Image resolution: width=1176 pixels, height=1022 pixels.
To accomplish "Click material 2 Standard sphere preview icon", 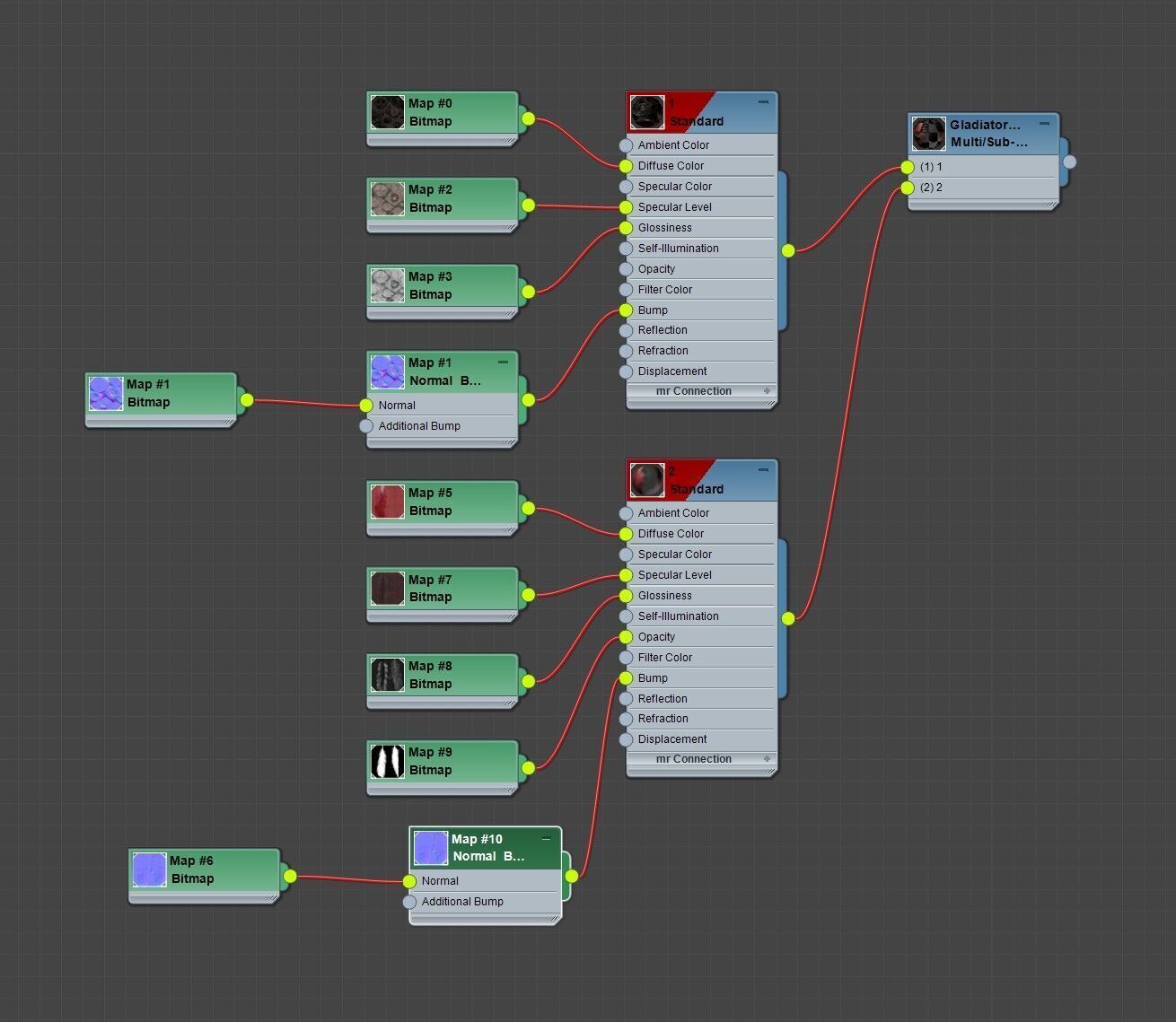I will 647,480.
